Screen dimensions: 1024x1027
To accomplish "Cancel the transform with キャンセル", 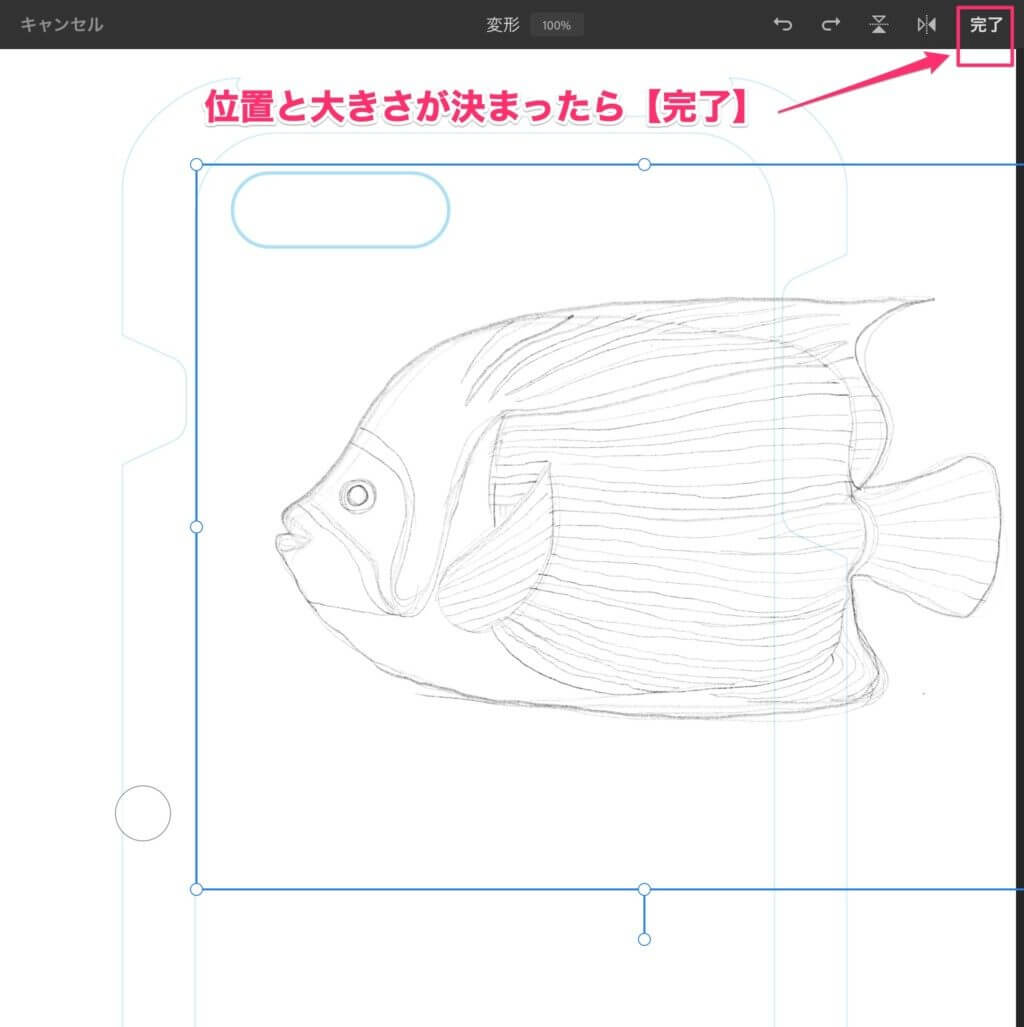I will [x=62, y=25].
